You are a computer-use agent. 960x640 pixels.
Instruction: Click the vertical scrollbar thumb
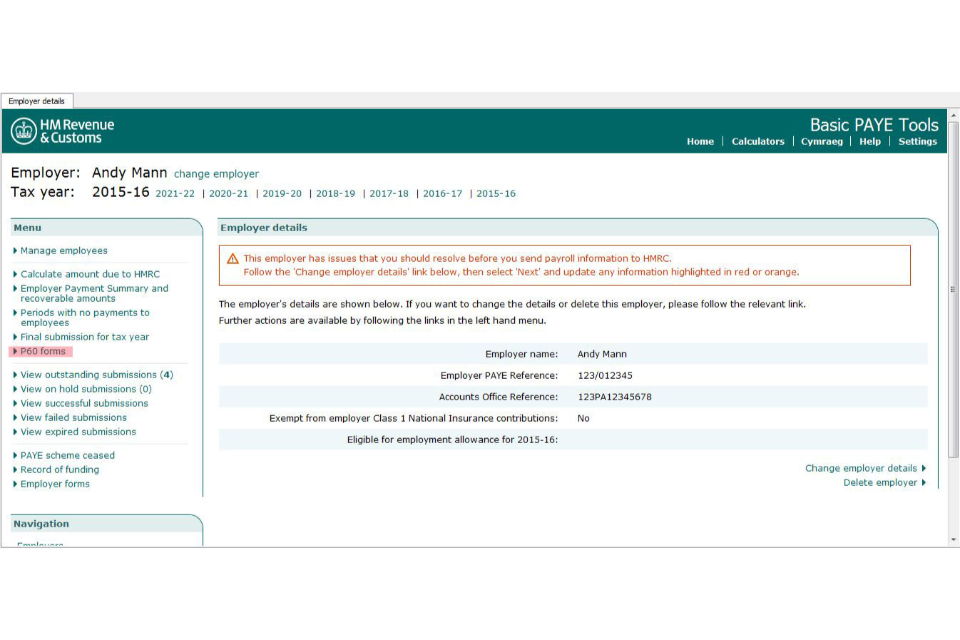(x=953, y=290)
